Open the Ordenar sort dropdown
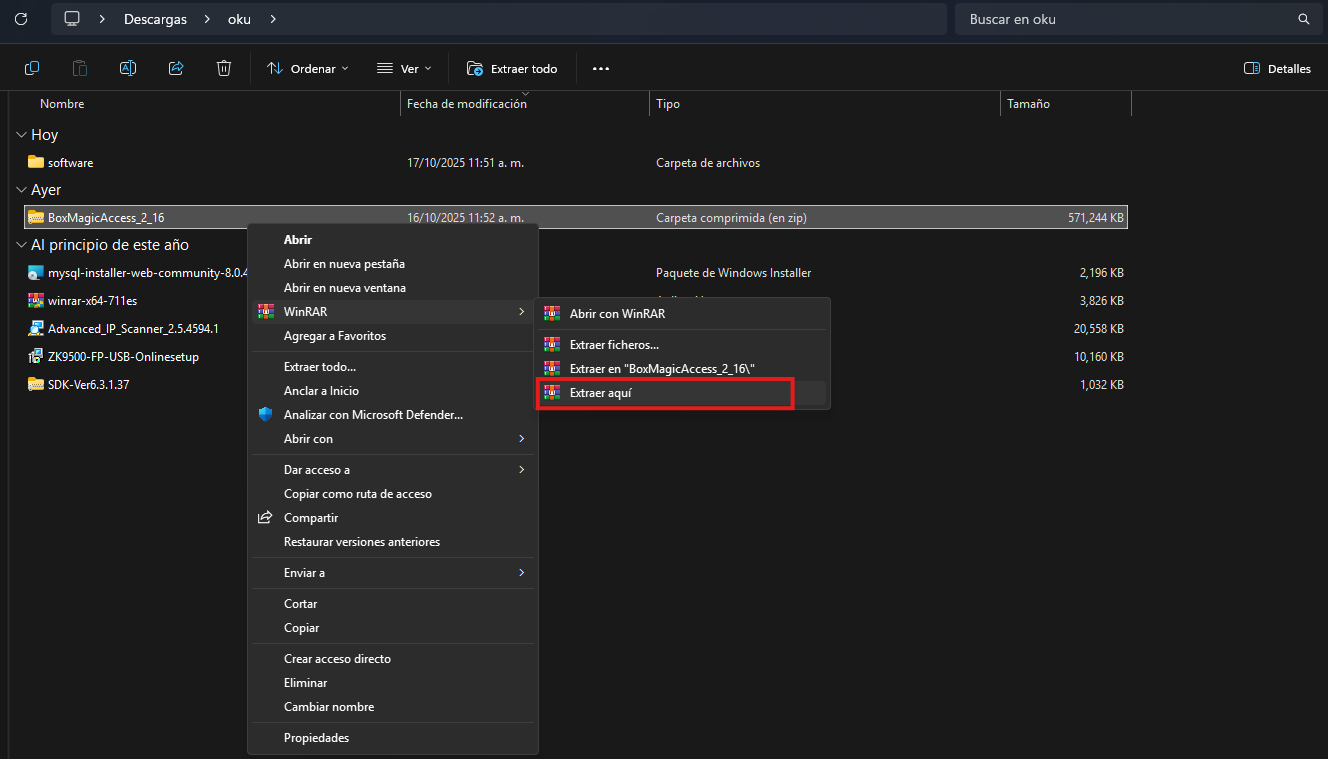The height and width of the screenshot is (759, 1328). click(308, 68)
